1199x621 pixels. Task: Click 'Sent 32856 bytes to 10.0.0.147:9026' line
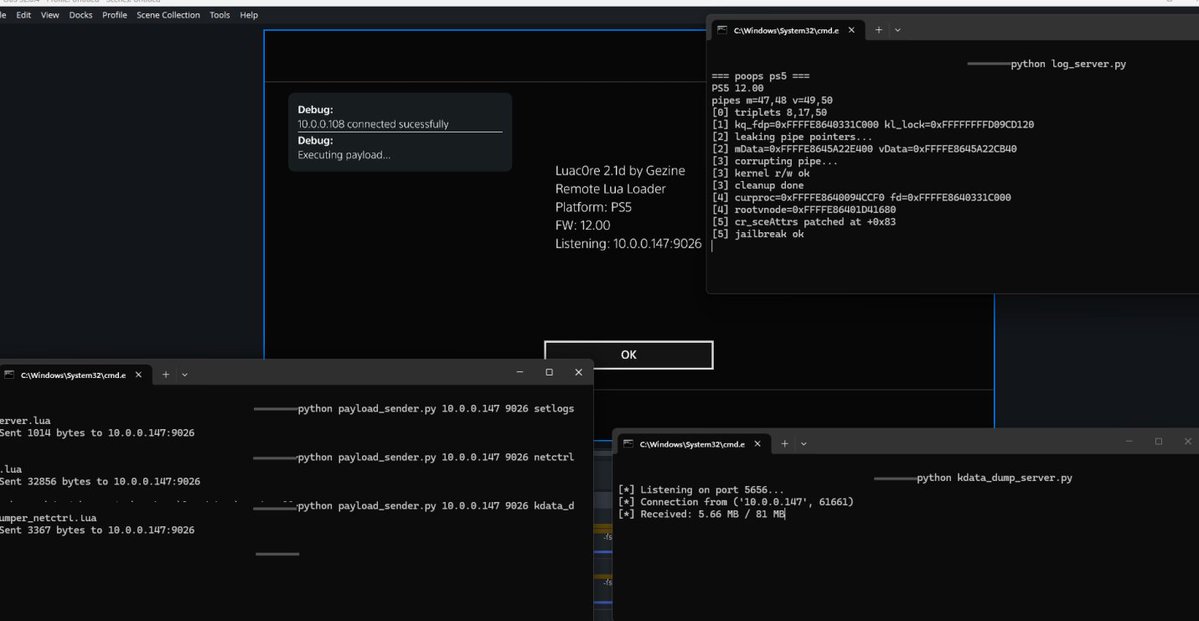[x=100, y=482]
